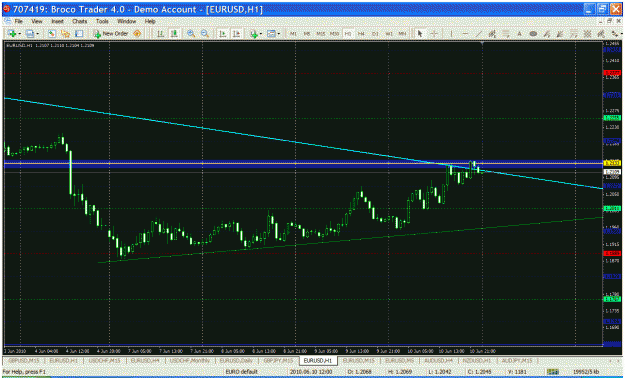The height and width of the screenshot is (378, 625).
Task: Select the Cursor arrow tool
Action: click(x=420, y=34)
